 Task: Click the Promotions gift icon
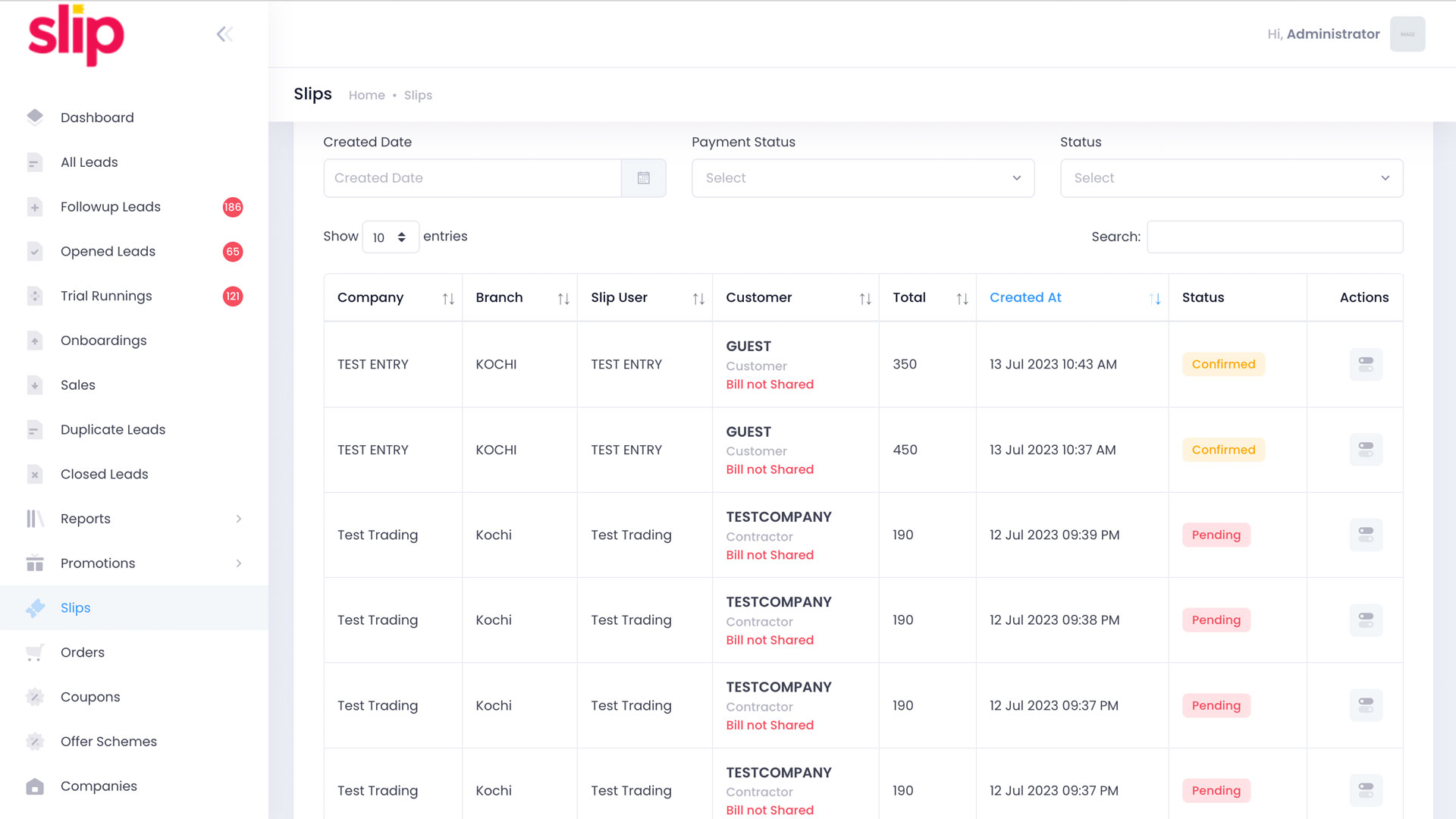(x=35, y=563)
